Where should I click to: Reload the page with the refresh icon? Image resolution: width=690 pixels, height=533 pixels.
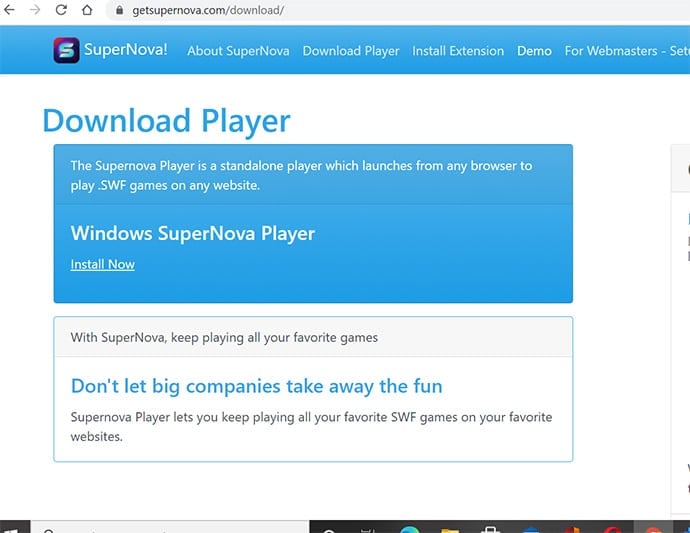pos(61,10)
